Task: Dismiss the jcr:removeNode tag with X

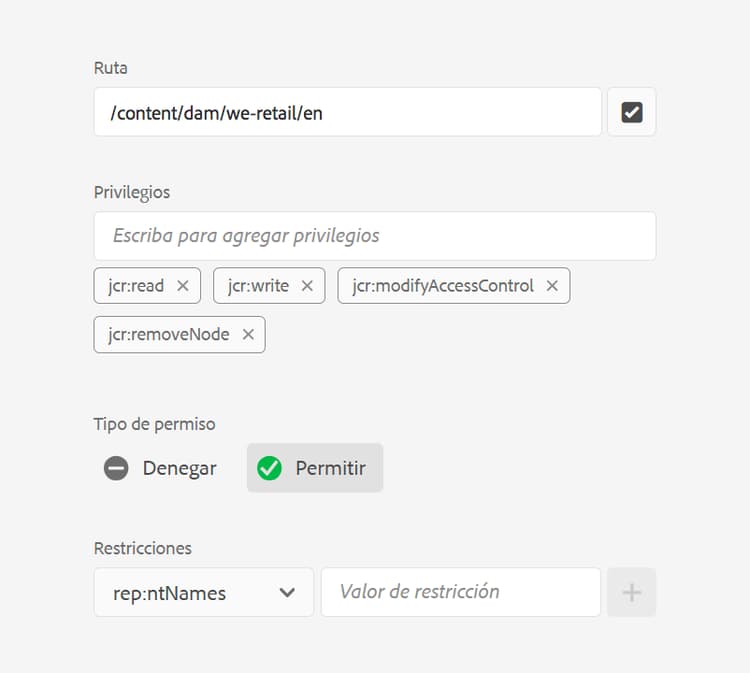Action: pos(248,335)
